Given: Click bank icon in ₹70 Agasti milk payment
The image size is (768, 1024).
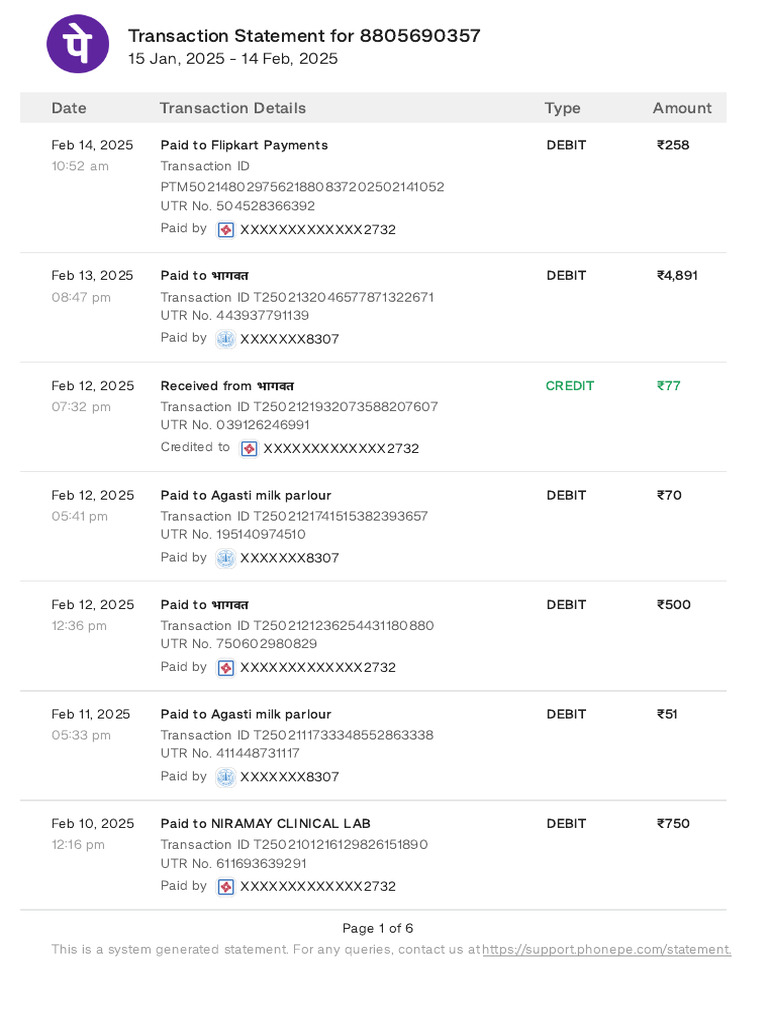Looking at the screenshot, I should click(x=226, y=558).
